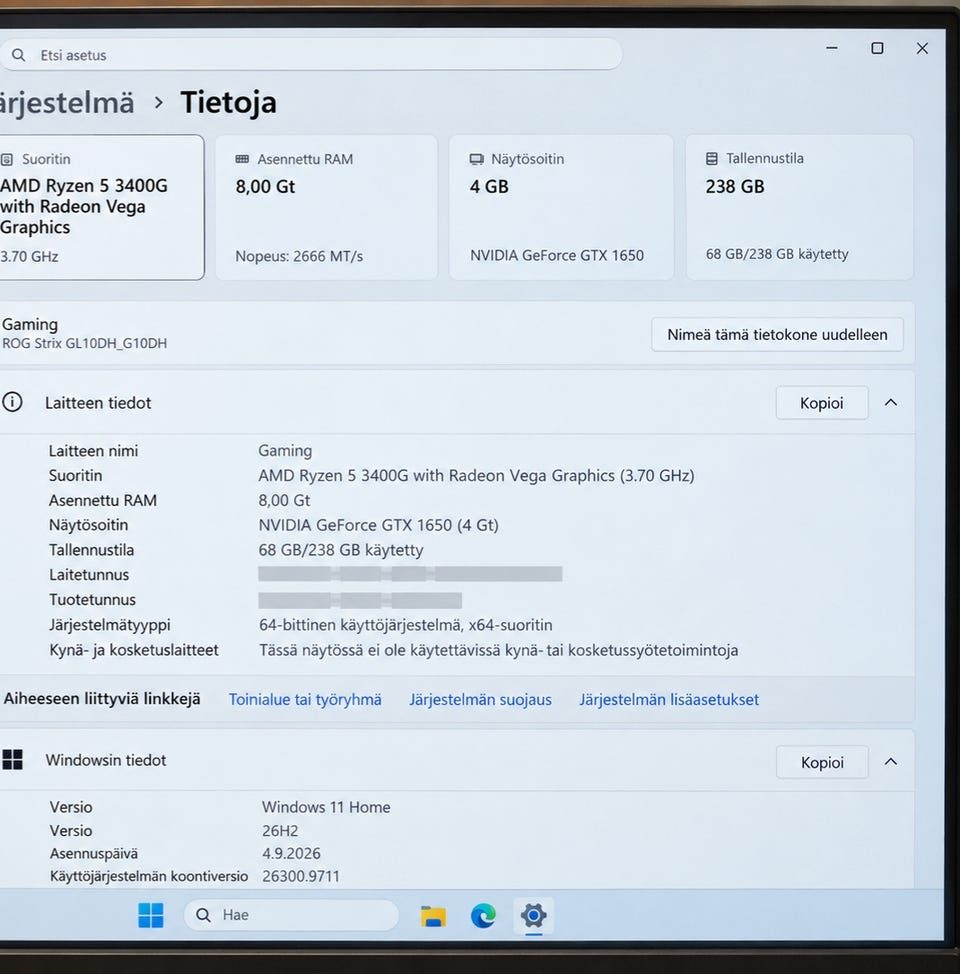Click the Tietoja page heading
Image resolution: width=960 pixels, height=974 pixels.
[228, 102]
